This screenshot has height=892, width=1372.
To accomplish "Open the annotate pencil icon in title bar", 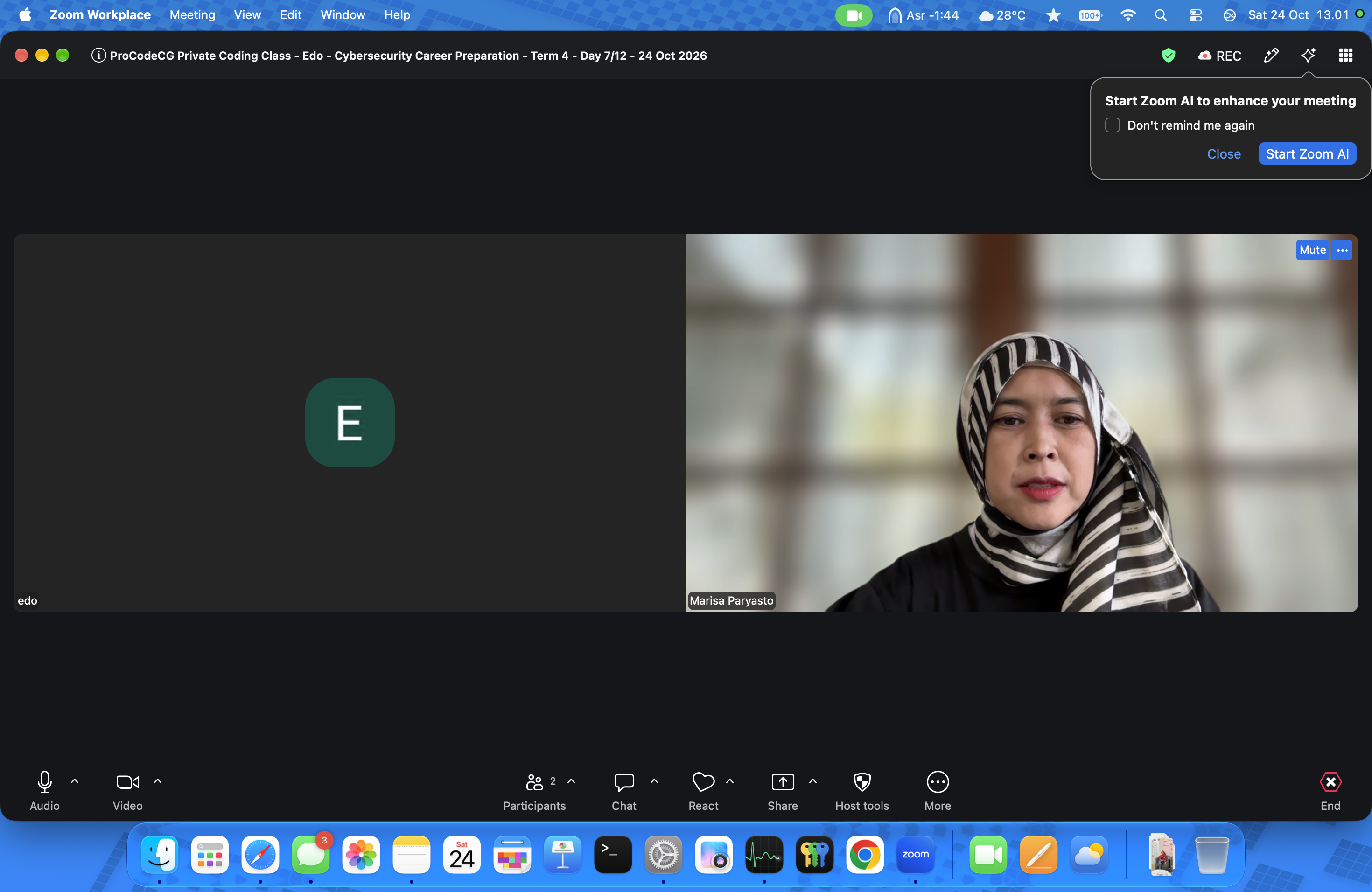I will 1271,56.
